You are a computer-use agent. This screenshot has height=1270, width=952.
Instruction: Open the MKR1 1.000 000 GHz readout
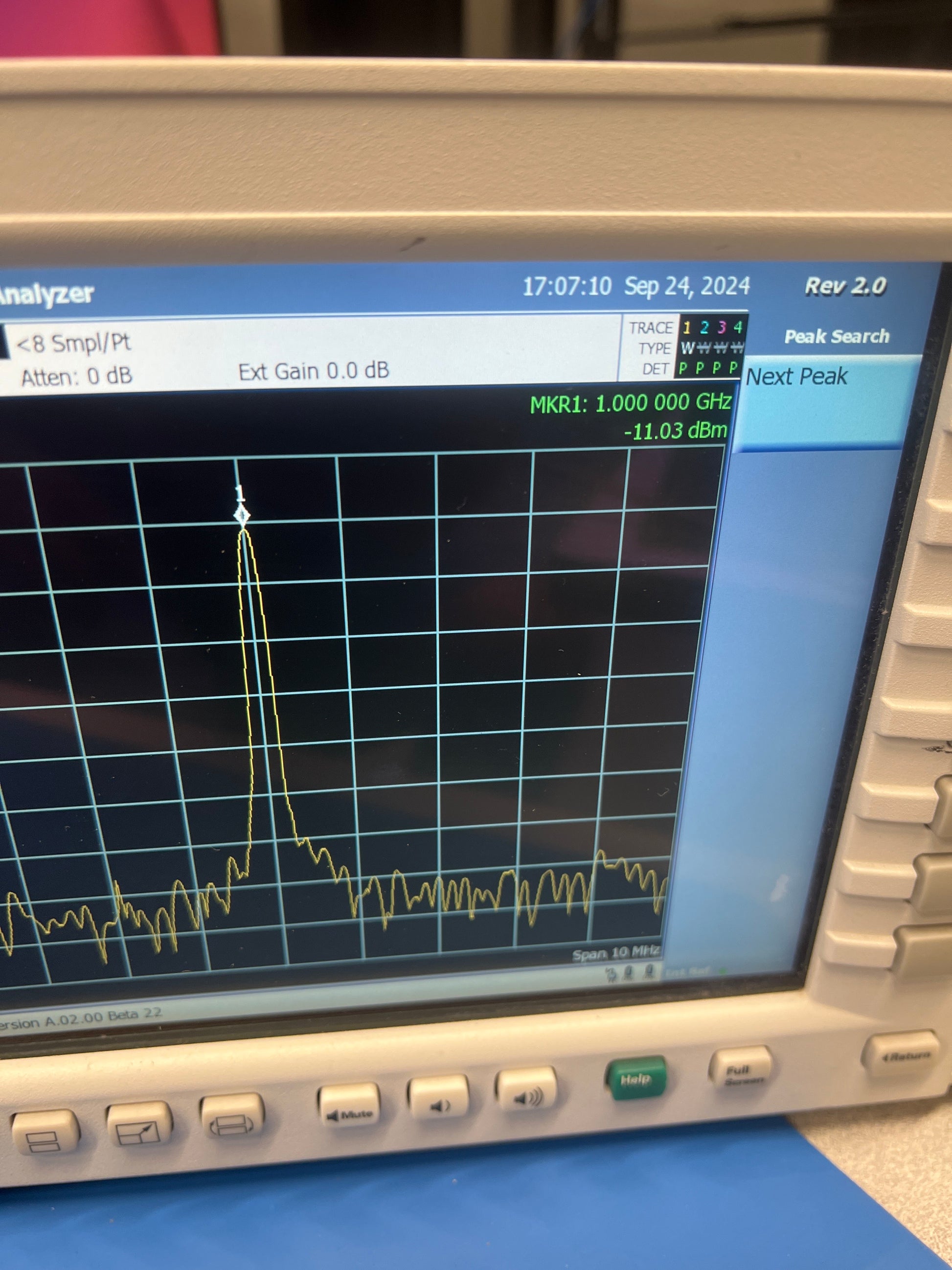coord(631,404)
